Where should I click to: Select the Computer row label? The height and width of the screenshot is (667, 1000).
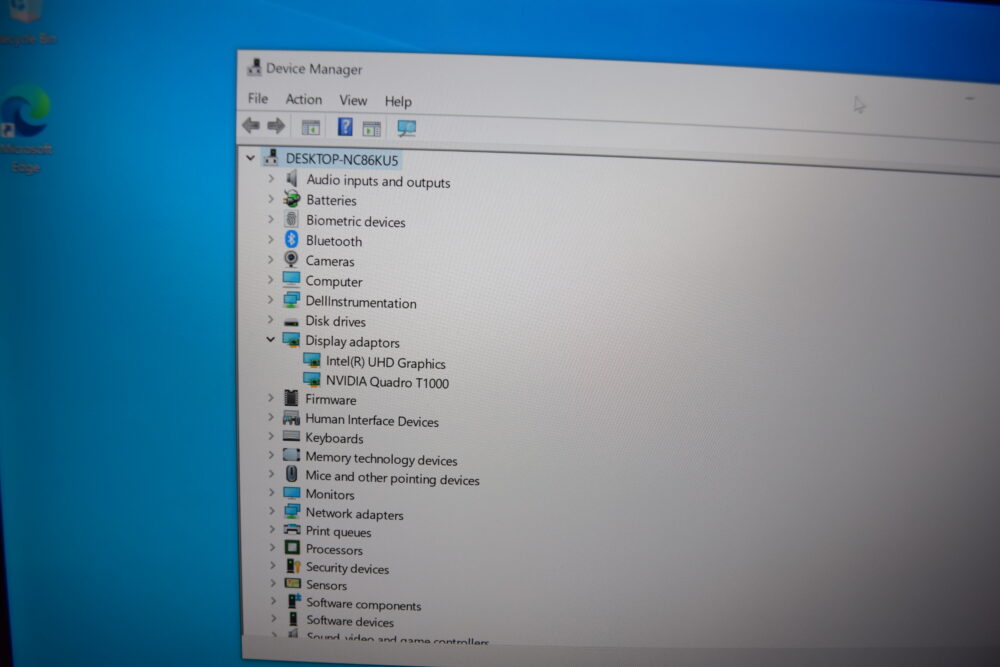334,281
